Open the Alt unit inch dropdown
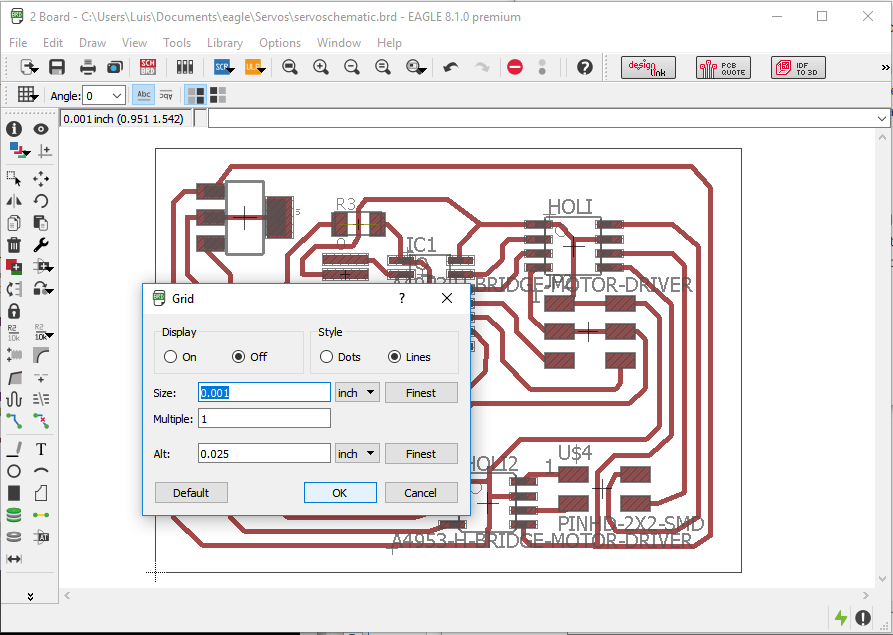 pos(357,454)
